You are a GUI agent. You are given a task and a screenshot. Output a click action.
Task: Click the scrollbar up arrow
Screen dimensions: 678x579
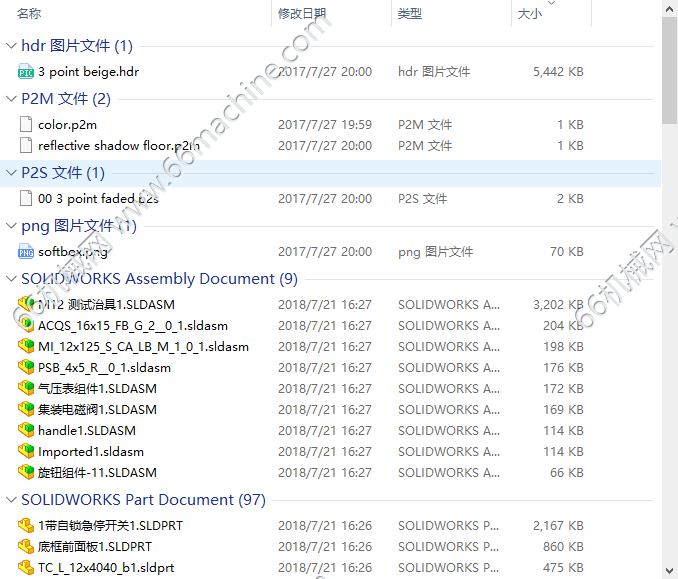pos(670,9)
